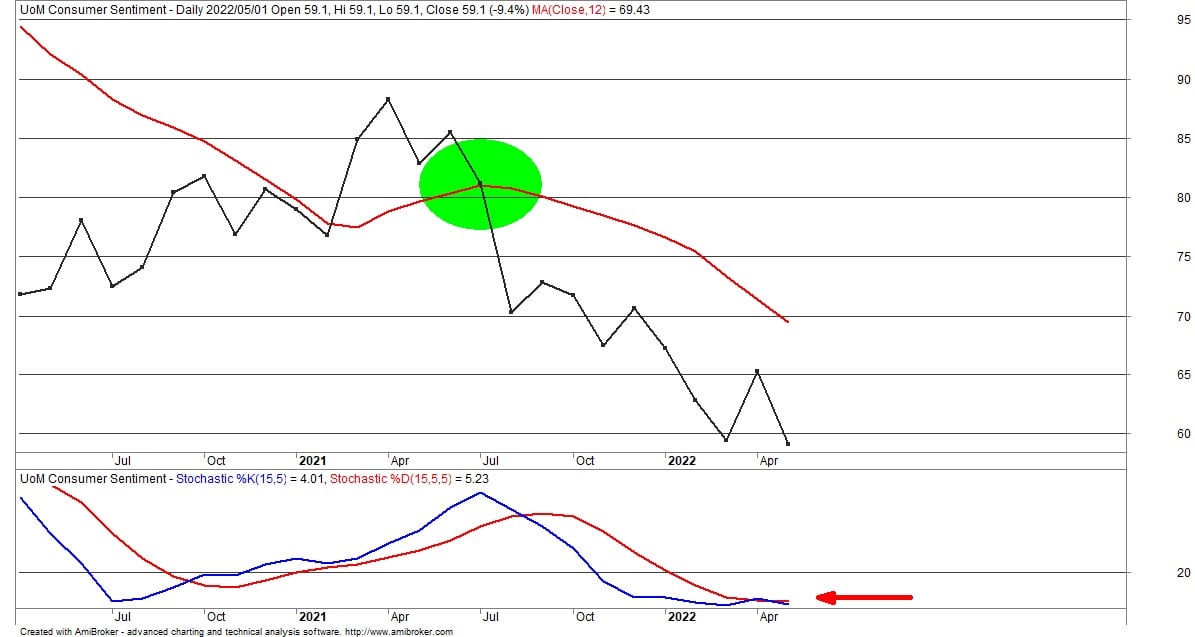
Task: Click the 70 value on the price axis
Action: [x=1183, y=316]
